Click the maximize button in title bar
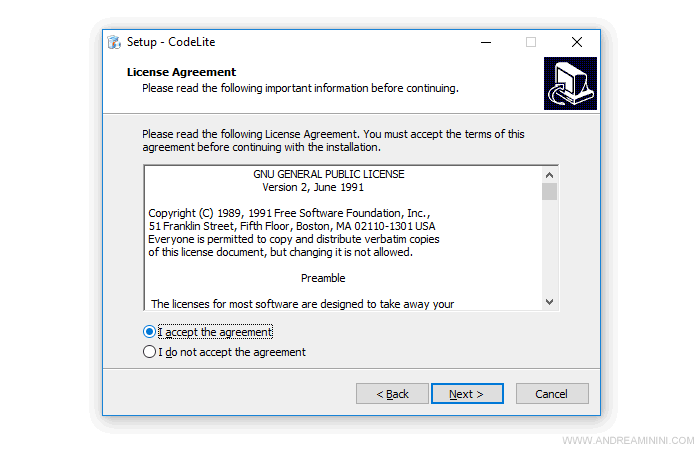 (x=531, y=42)
